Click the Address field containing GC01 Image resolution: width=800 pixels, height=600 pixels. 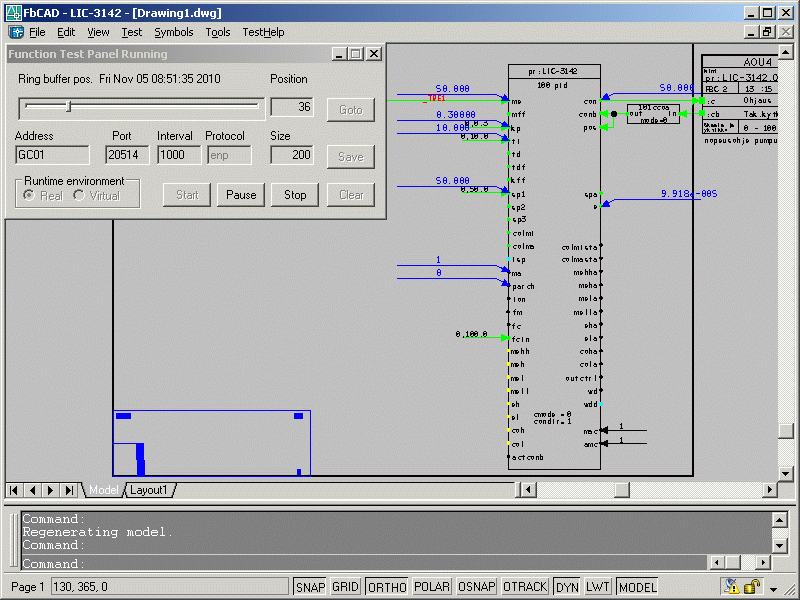(52, 155)
